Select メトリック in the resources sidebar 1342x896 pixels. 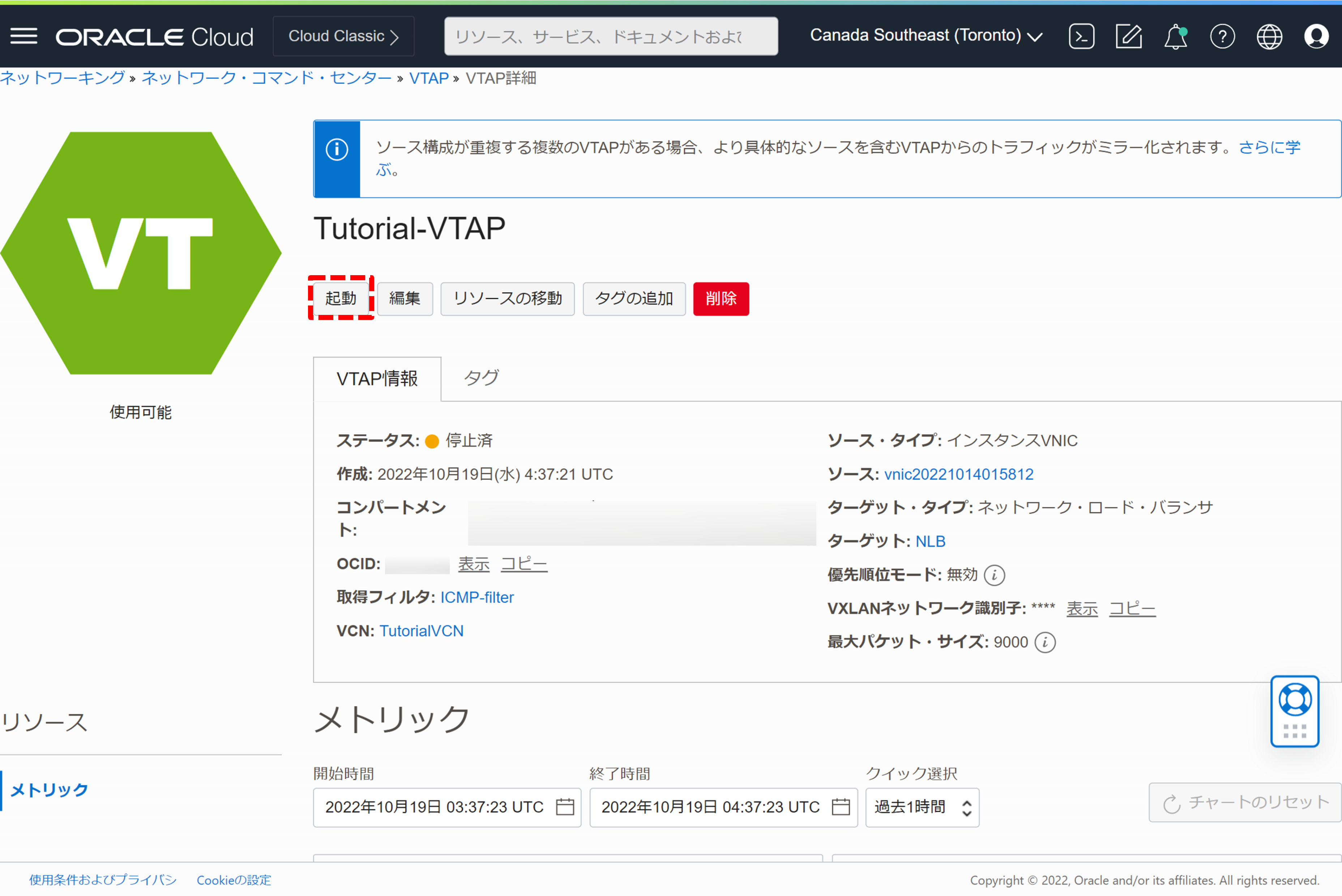[x=49, y=790]
